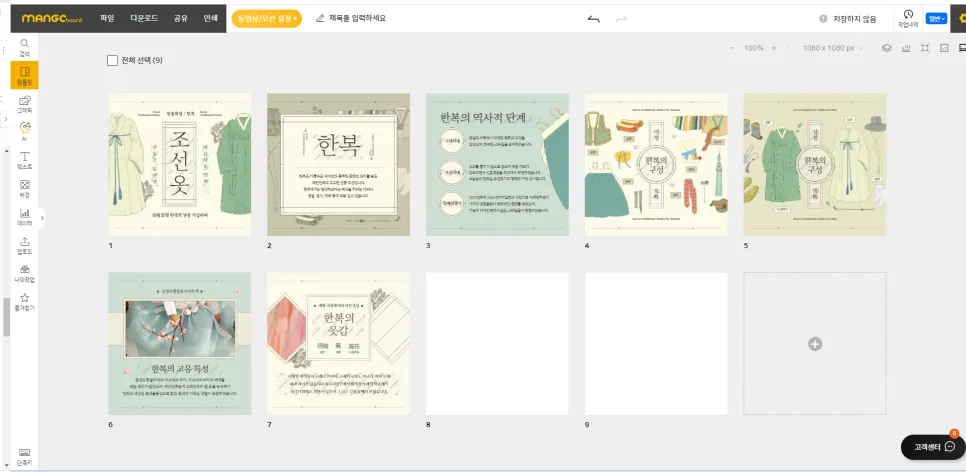The width and height of the screenshot is (966, 472).
Task: Click the 저장하지 않음 status text
Action: pos(854,19)
